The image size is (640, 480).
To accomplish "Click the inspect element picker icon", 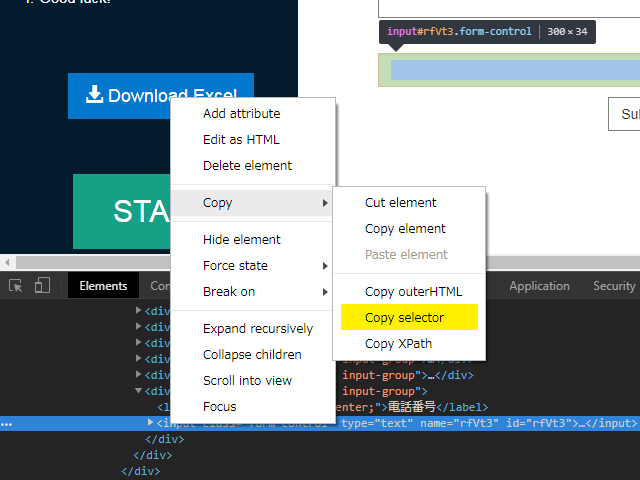I will [x=16, y=286].
